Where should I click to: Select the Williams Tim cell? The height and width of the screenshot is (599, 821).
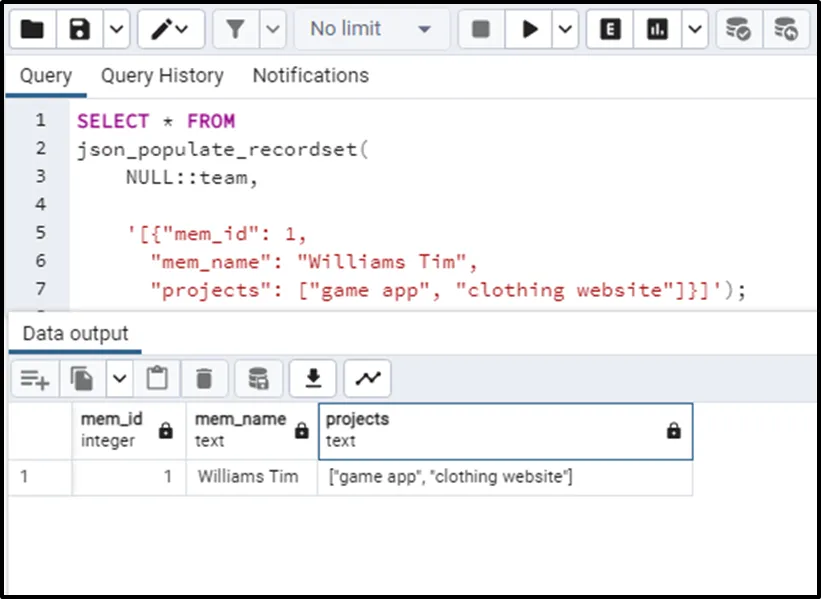click(x=248, y=477)
